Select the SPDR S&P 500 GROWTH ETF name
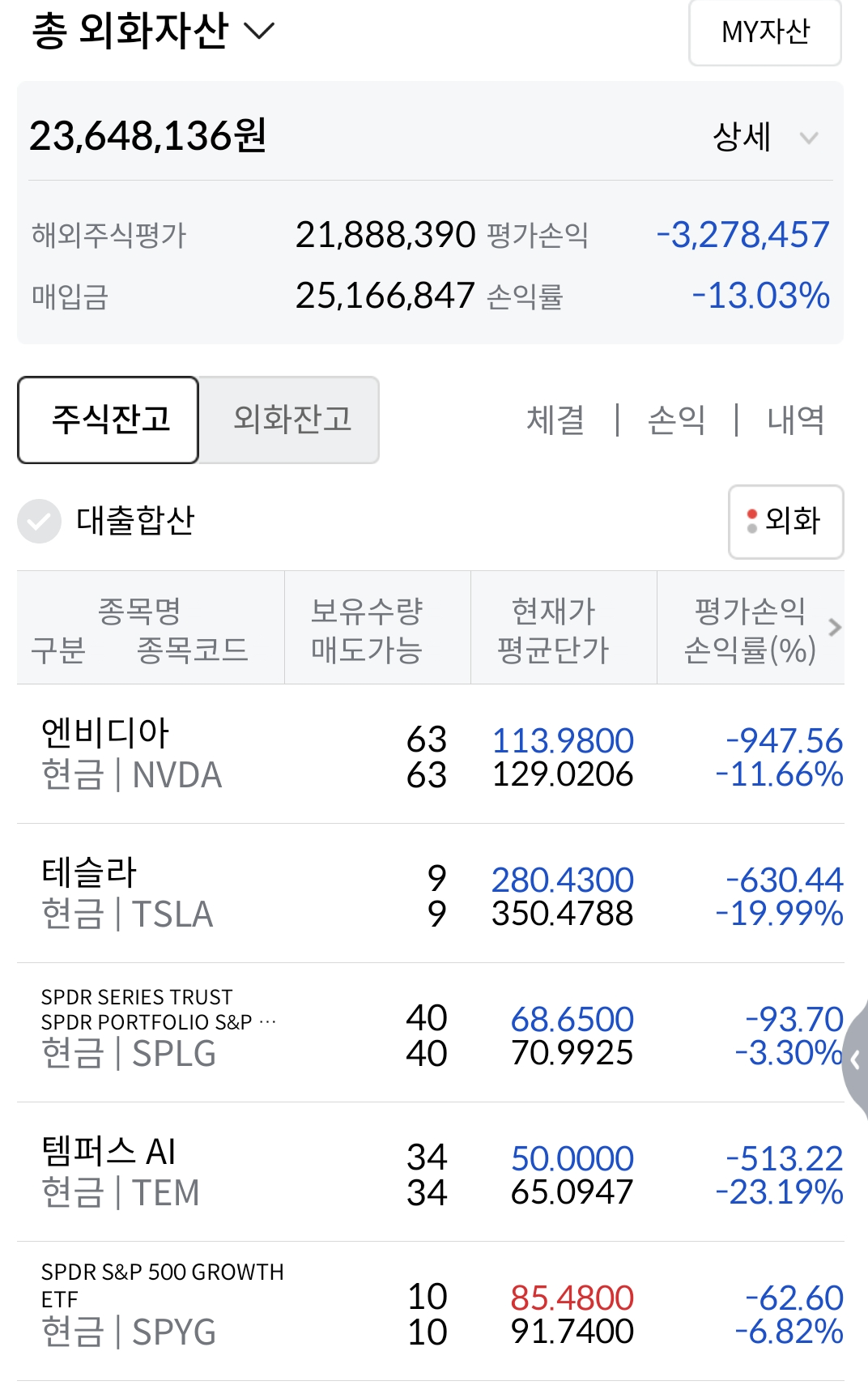 [x=163, y=1285]
